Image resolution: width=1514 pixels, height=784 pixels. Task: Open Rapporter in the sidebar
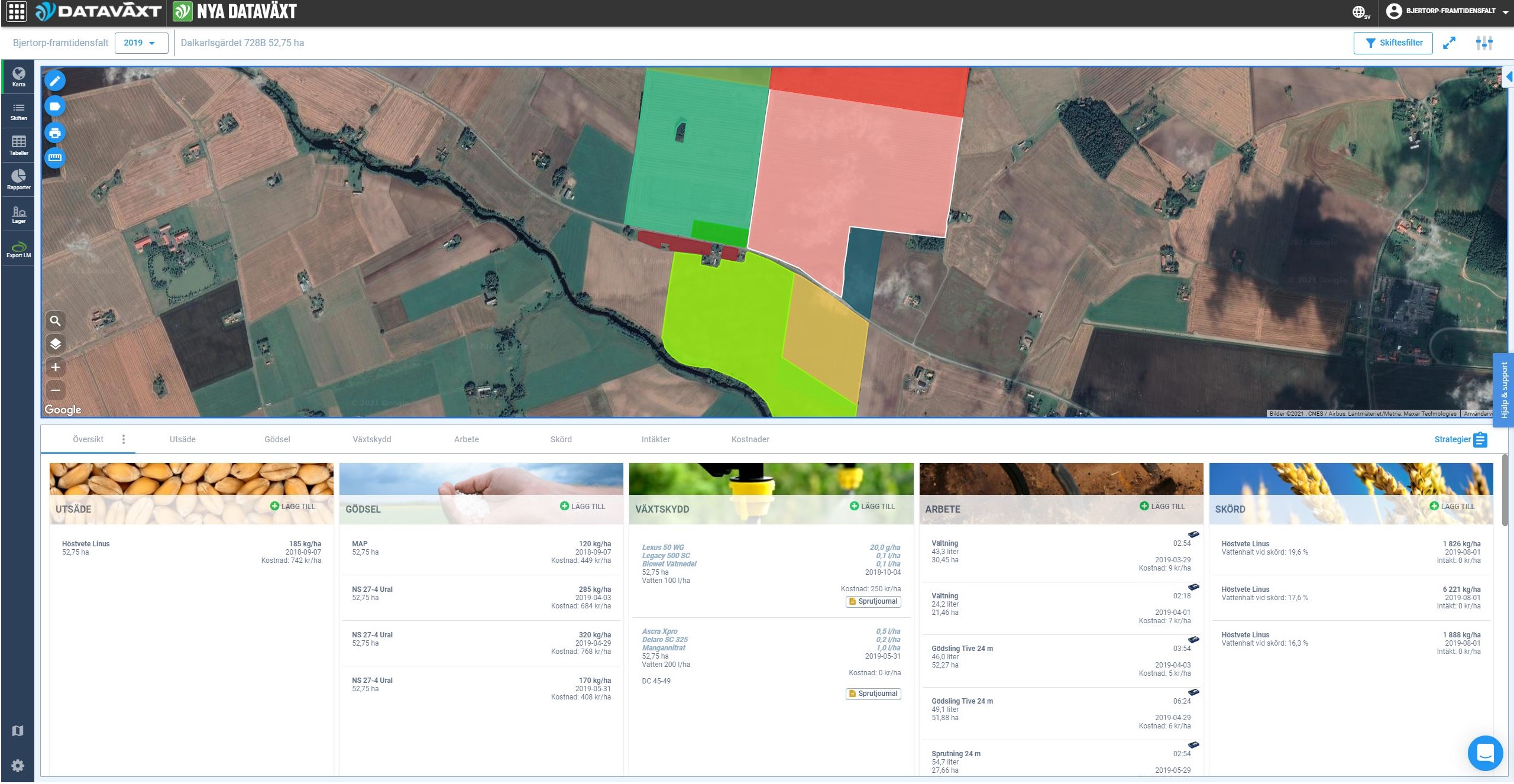coord(18,180)
